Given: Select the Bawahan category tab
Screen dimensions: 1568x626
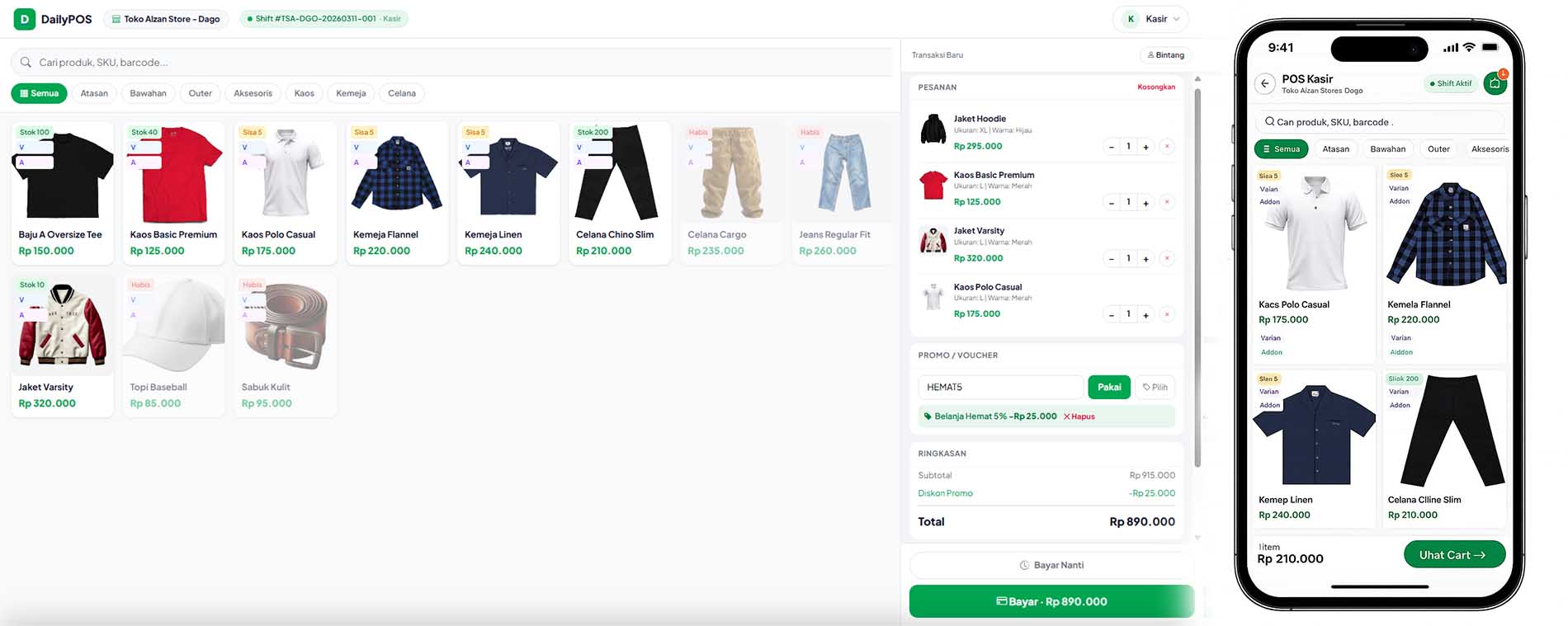Looking at the screenshot, I should point(148,93).
